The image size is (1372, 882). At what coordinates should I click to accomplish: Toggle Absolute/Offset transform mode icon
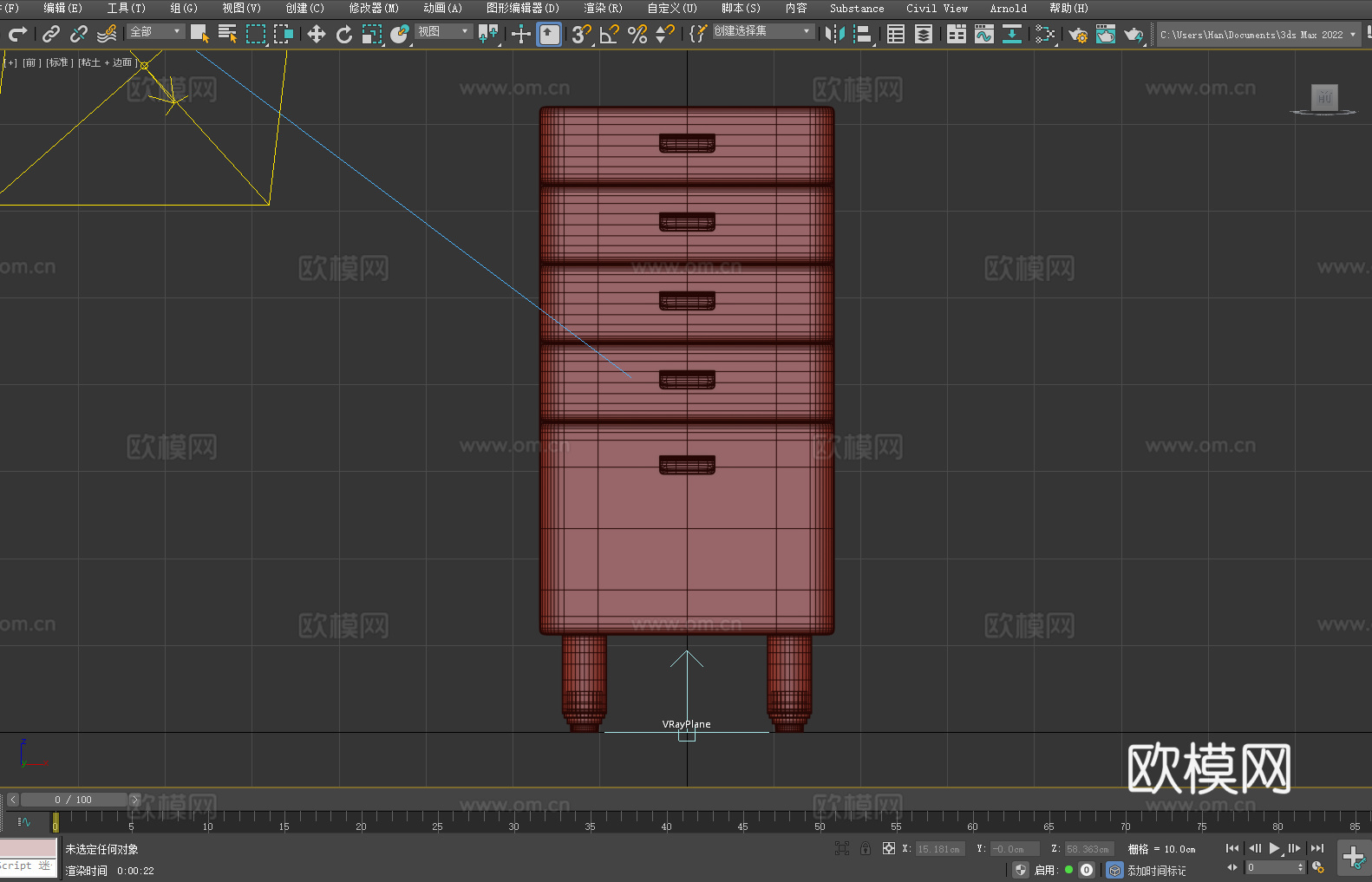(888, 849)
